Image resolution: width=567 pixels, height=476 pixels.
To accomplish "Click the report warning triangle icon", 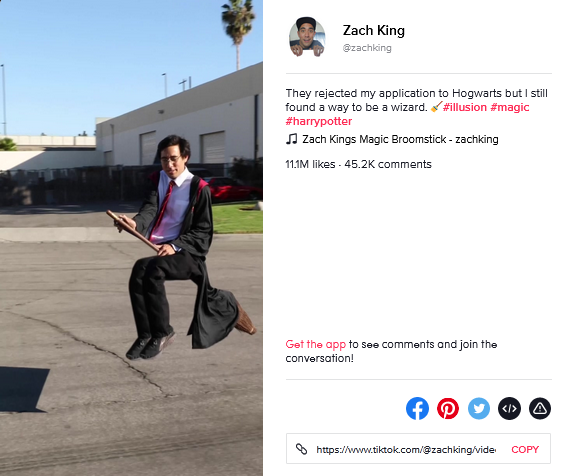I will click(x=540, y=408).
